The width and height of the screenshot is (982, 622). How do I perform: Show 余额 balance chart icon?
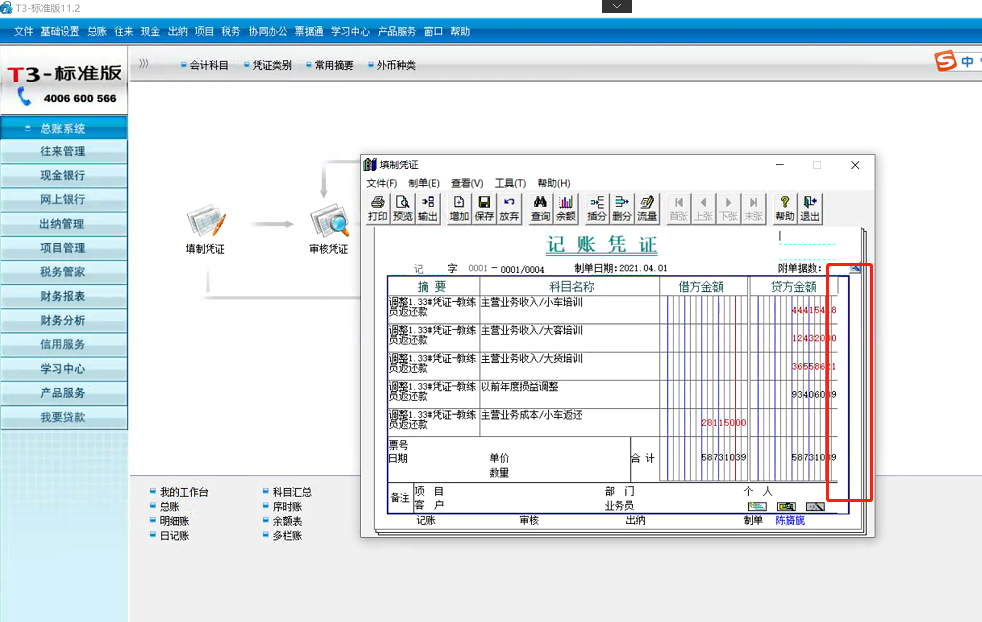(x=566, y=209)
